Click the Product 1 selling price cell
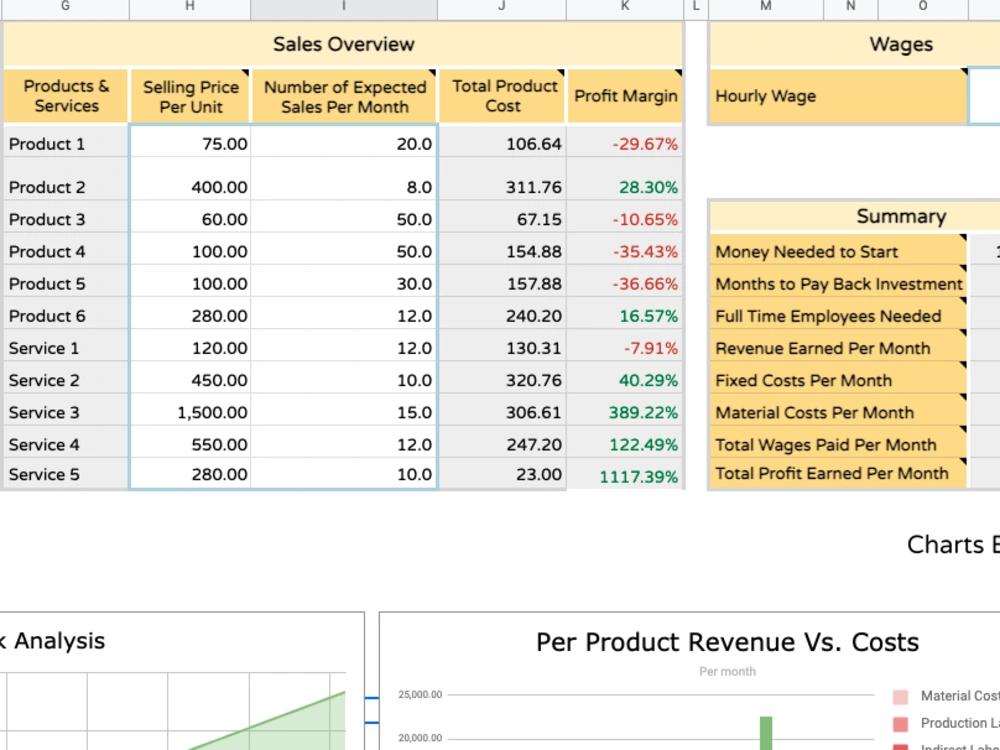1000x750 pixels. [190, 142]
